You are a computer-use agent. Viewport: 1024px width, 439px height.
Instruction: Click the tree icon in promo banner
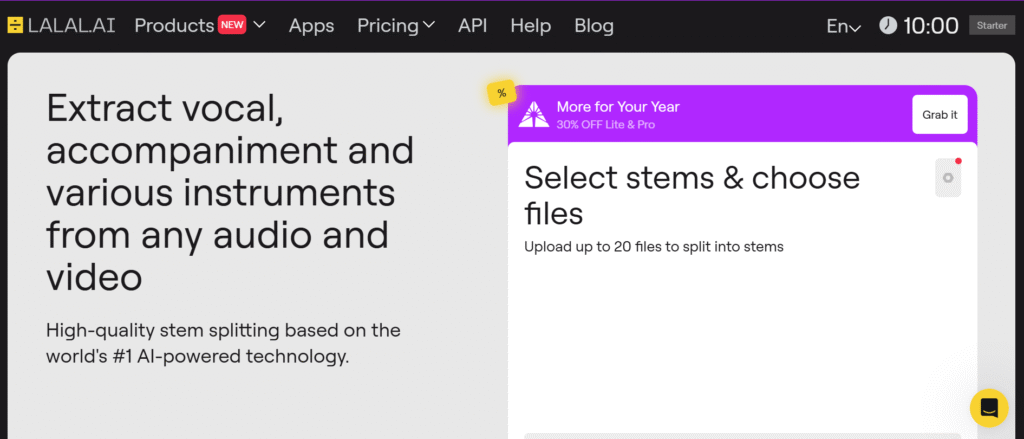pyautogui.click(x=534, y=114)
